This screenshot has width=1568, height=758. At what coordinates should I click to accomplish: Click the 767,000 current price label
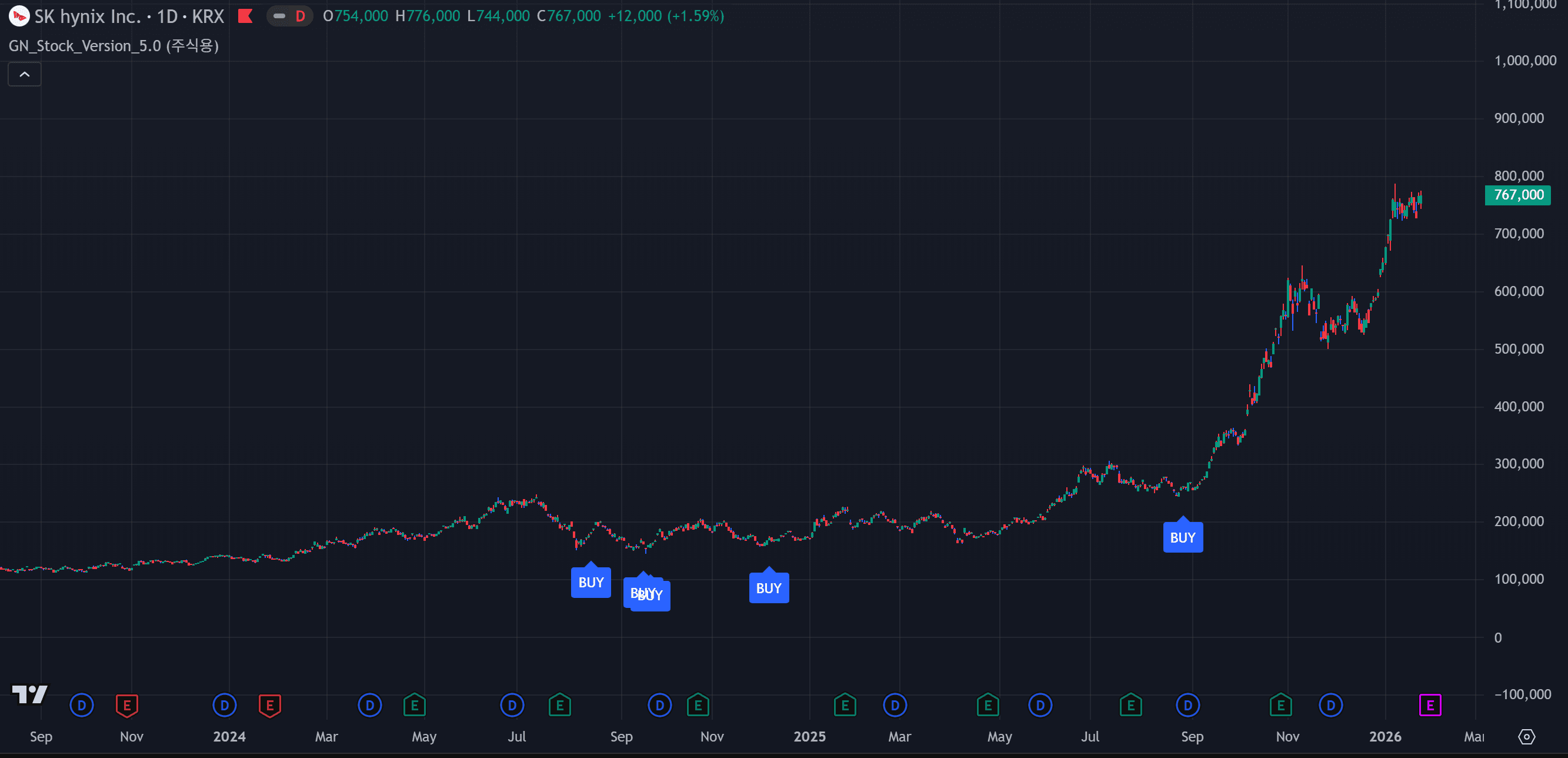1518,195
